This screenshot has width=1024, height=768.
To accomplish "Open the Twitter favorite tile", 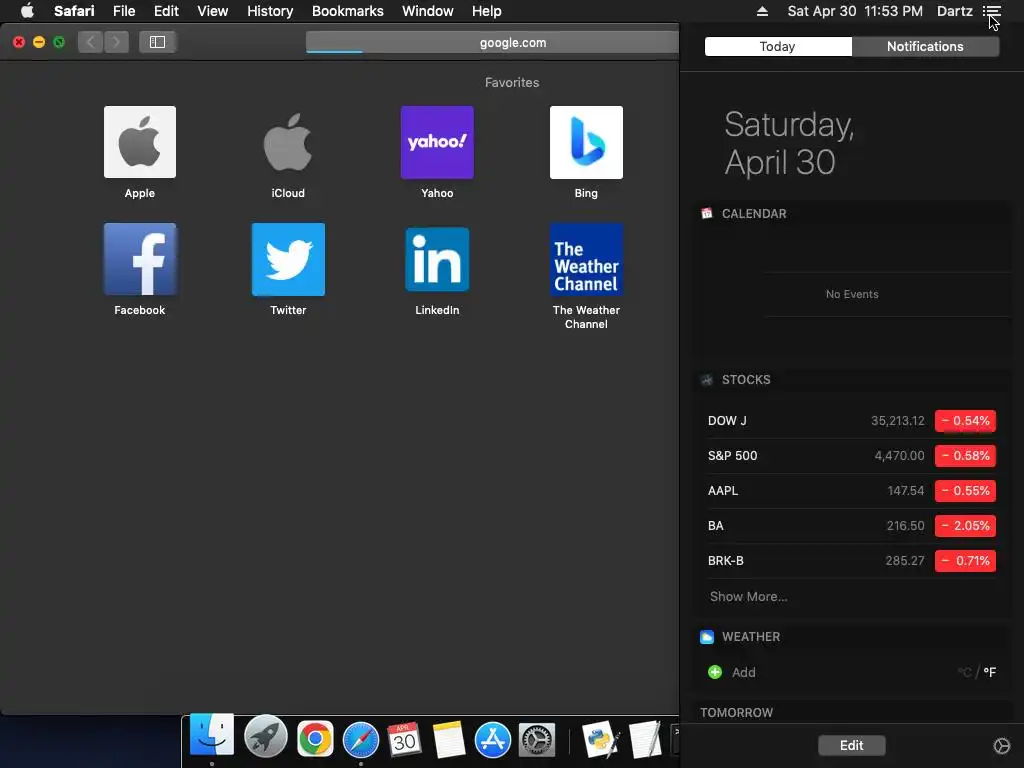I will [x=288, y=259].
